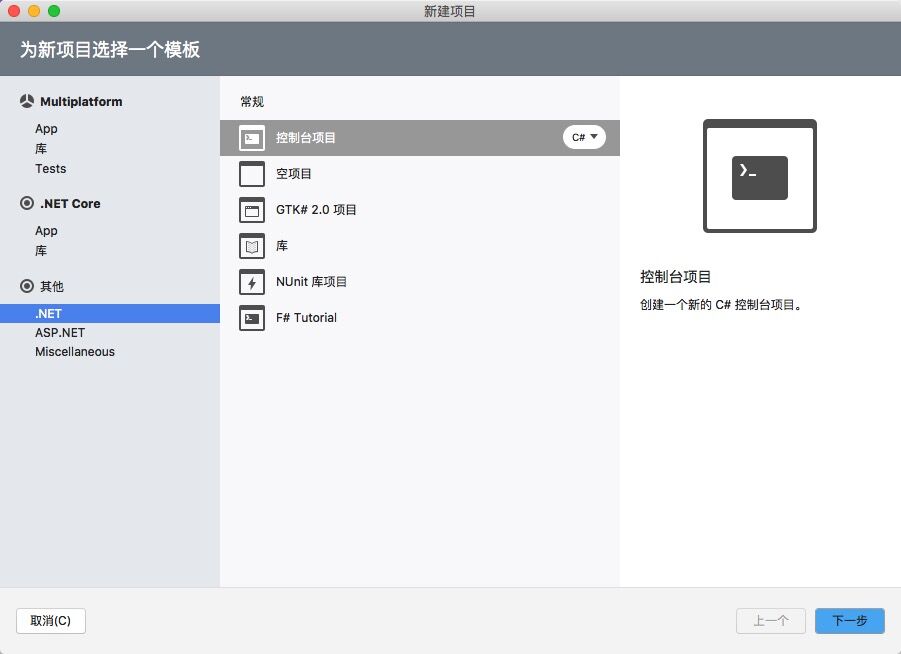Choose the NUnit 库项目 template
The width and height of the screenshot is (901, 654).
419,282
